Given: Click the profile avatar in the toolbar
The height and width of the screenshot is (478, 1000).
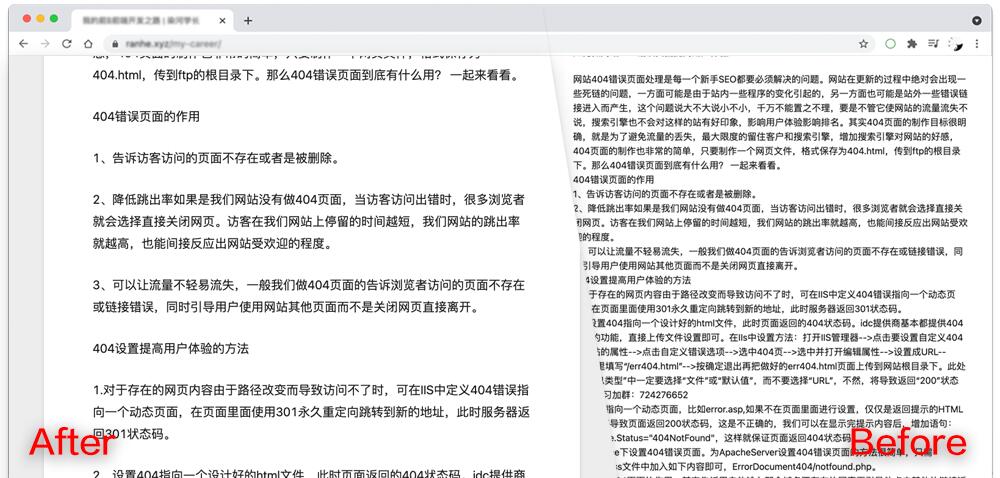Looking at the screenshot, I should pos(955,44).
